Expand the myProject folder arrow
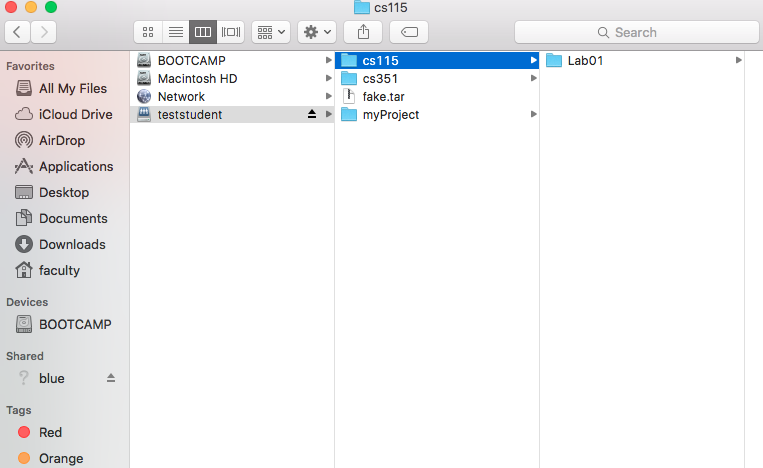 click(533, 115)
